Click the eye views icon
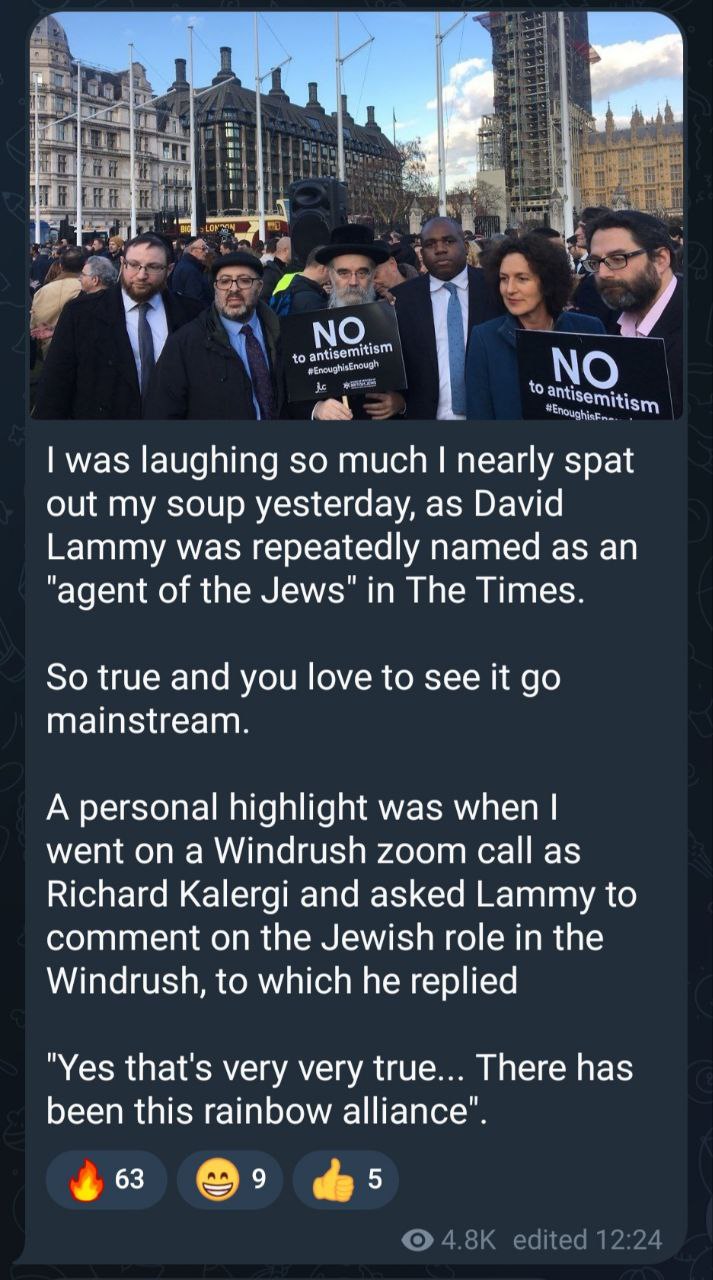Viewport: 713px width, 1280px height. click(416, 1240)
